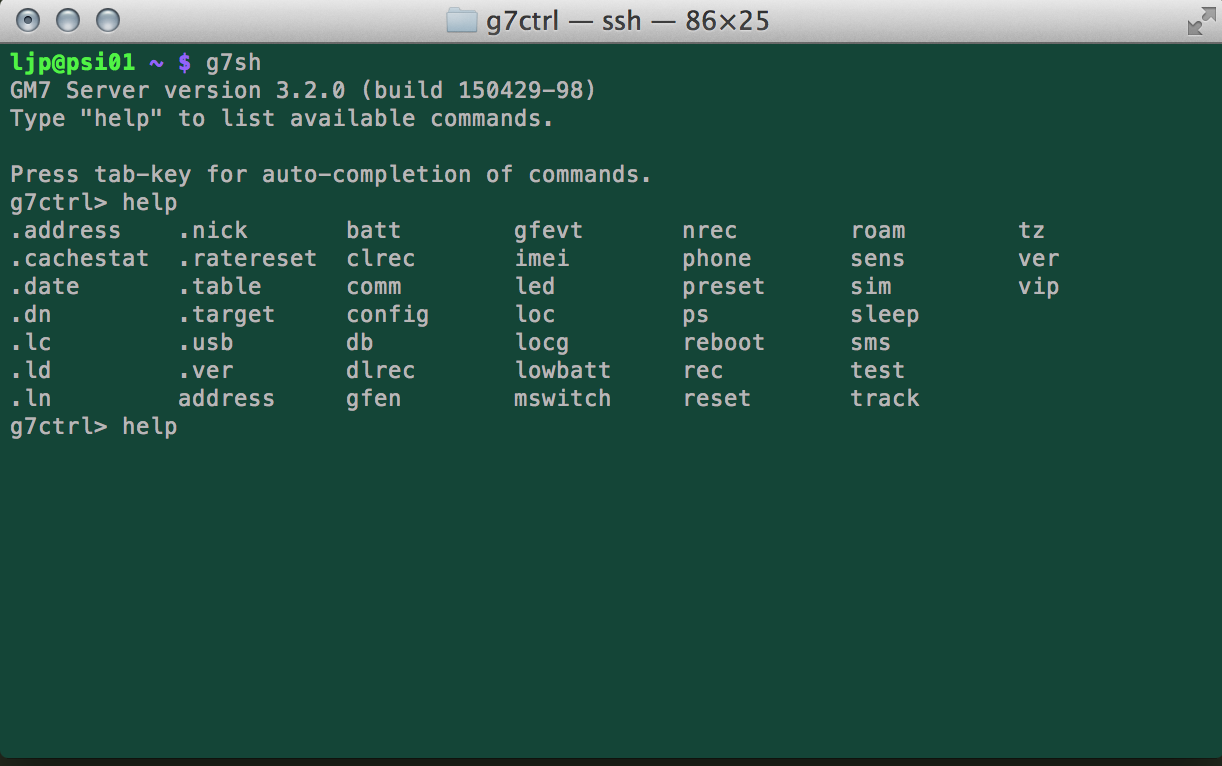This screenshot has width=1222, height=766.
Task: Click the lowbatt command entry
Action: [562, 370]
